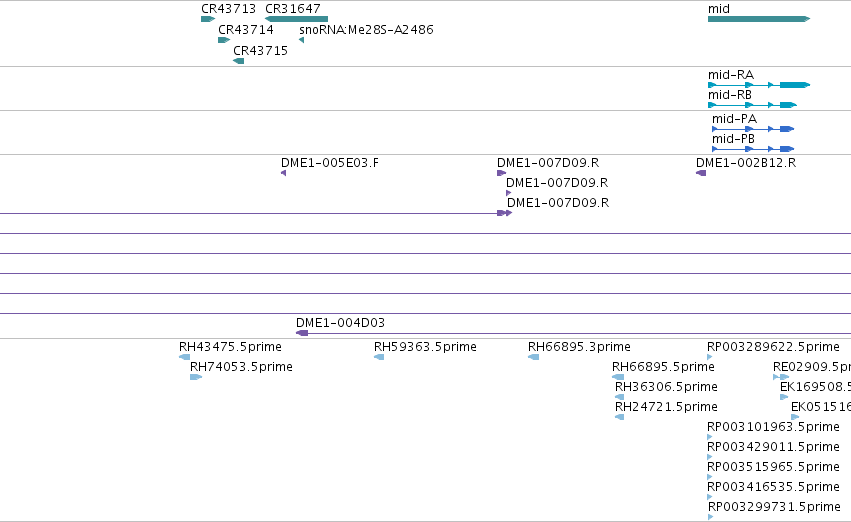The width and height of the screenshot is (851, 522).
Task: Click the RH36306.5prime feature label
Action: (x=666, y=387)
